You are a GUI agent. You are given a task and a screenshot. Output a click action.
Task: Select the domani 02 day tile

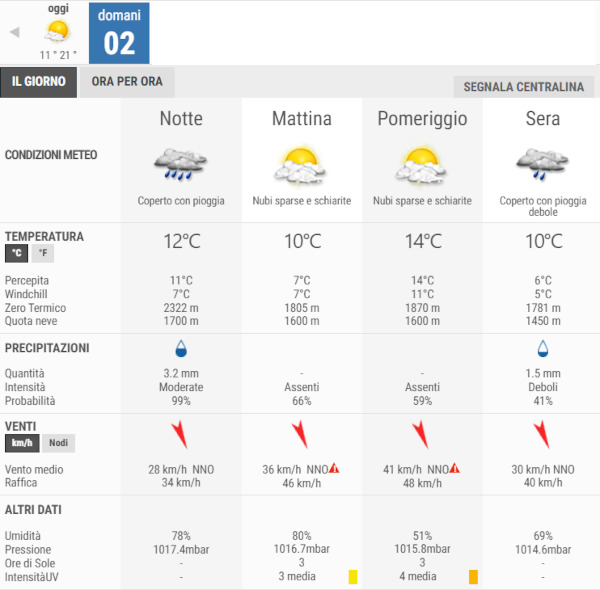pyautogui.click(x=119, y=33)
